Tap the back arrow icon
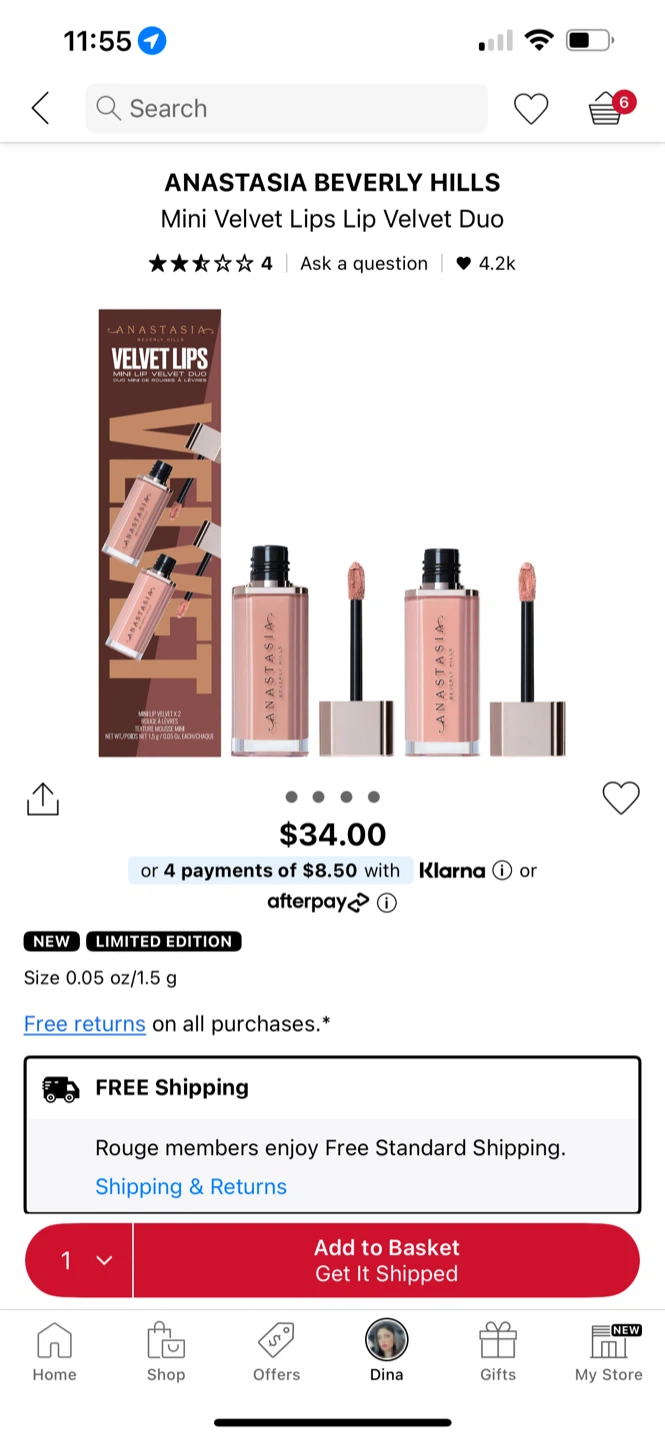The image size is (665, 1440). [40, 108]
